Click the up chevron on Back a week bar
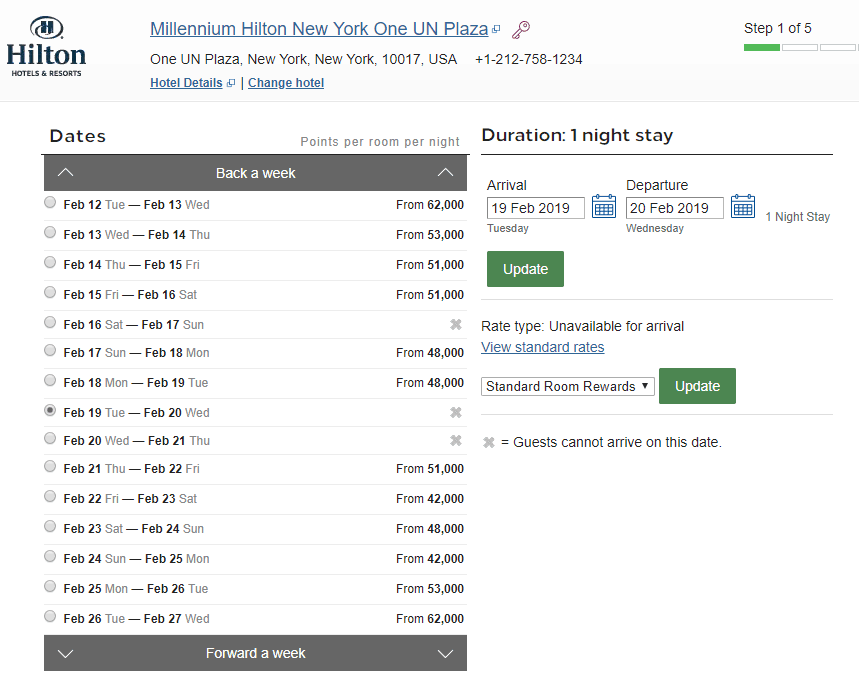This screenshot has width=859, height=677. pyautogui.click(x=65, y=172)
